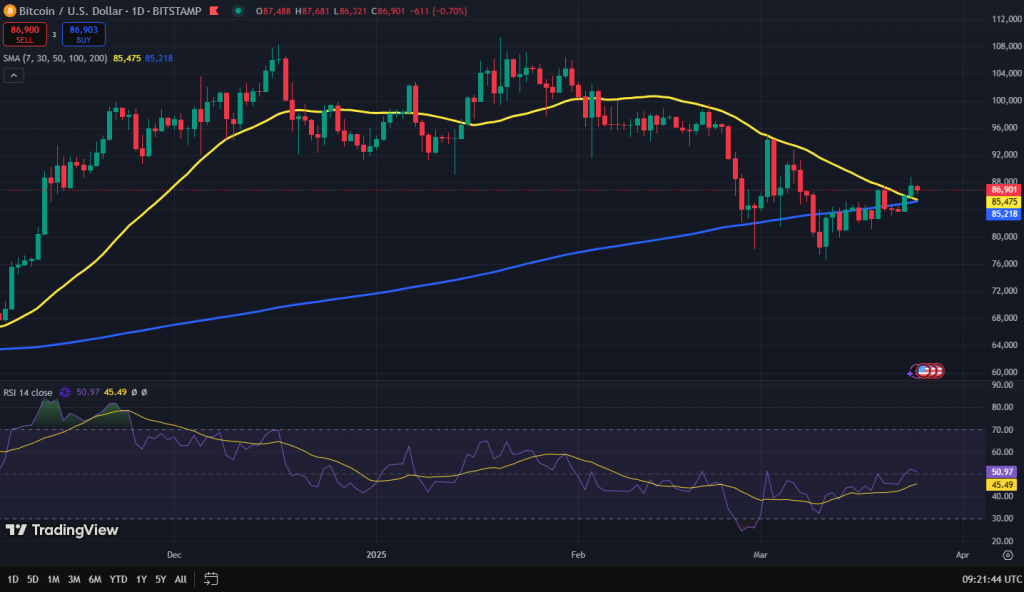
Task: Click the spread value 3 between Sell and Buy
Action: (54, 35)
